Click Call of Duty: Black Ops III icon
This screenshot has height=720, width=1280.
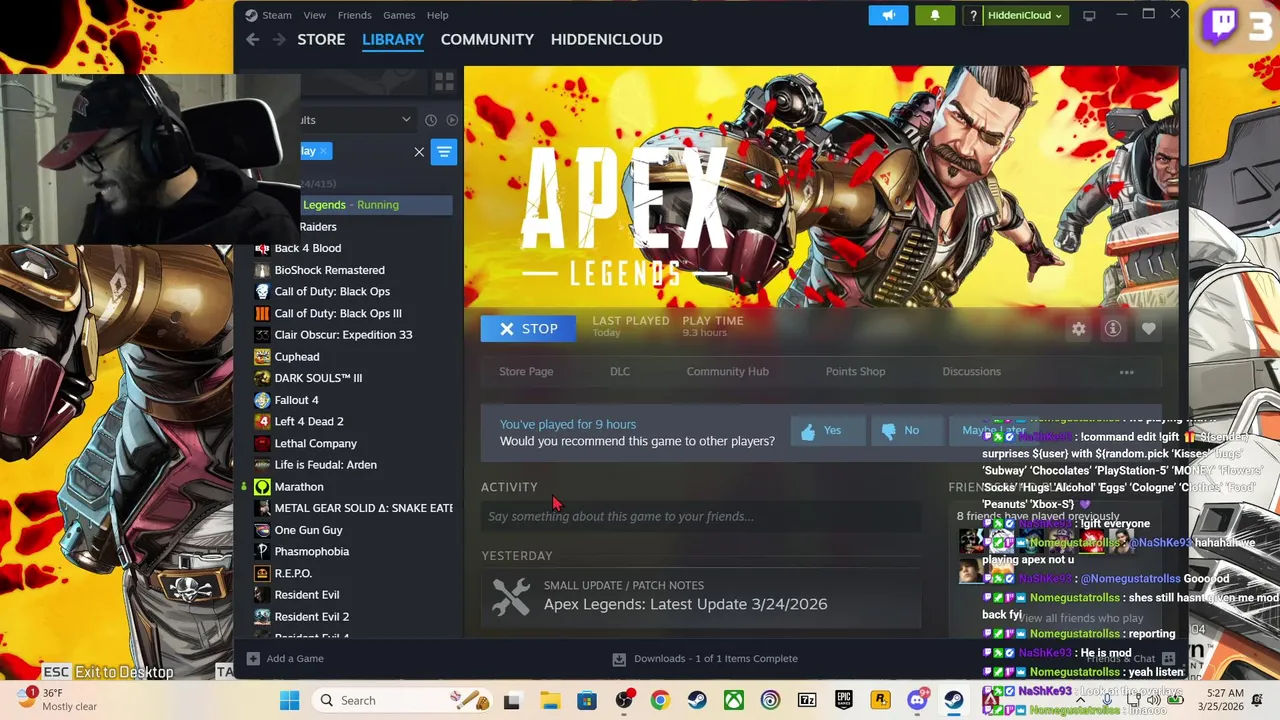pyautogui.click(x=262, y=313)
